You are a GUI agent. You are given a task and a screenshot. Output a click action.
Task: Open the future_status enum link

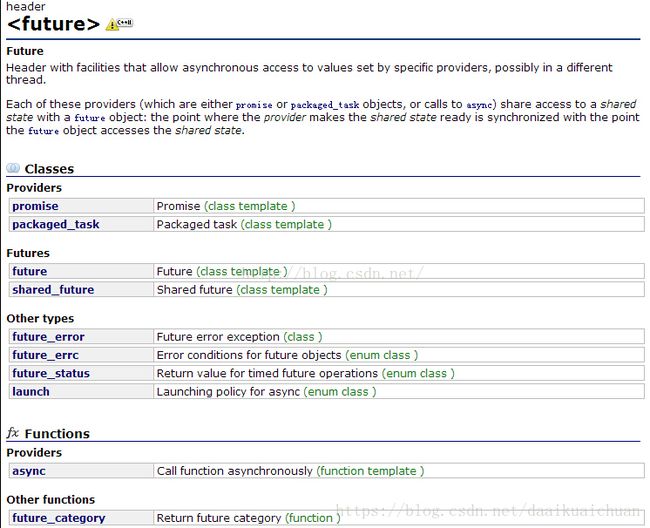[x=51, y=373]
